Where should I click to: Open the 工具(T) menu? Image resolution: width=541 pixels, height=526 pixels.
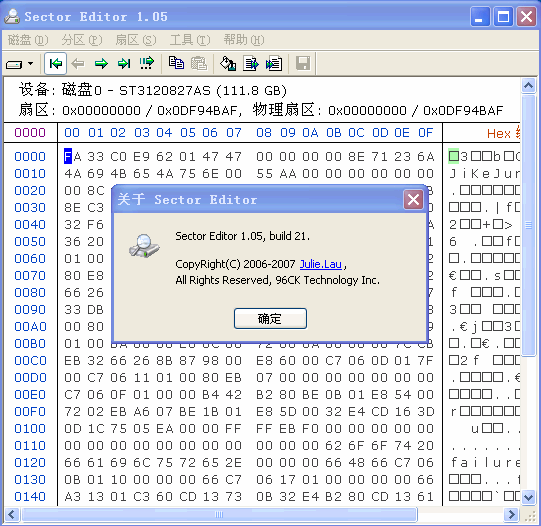[x=190, y=40]
